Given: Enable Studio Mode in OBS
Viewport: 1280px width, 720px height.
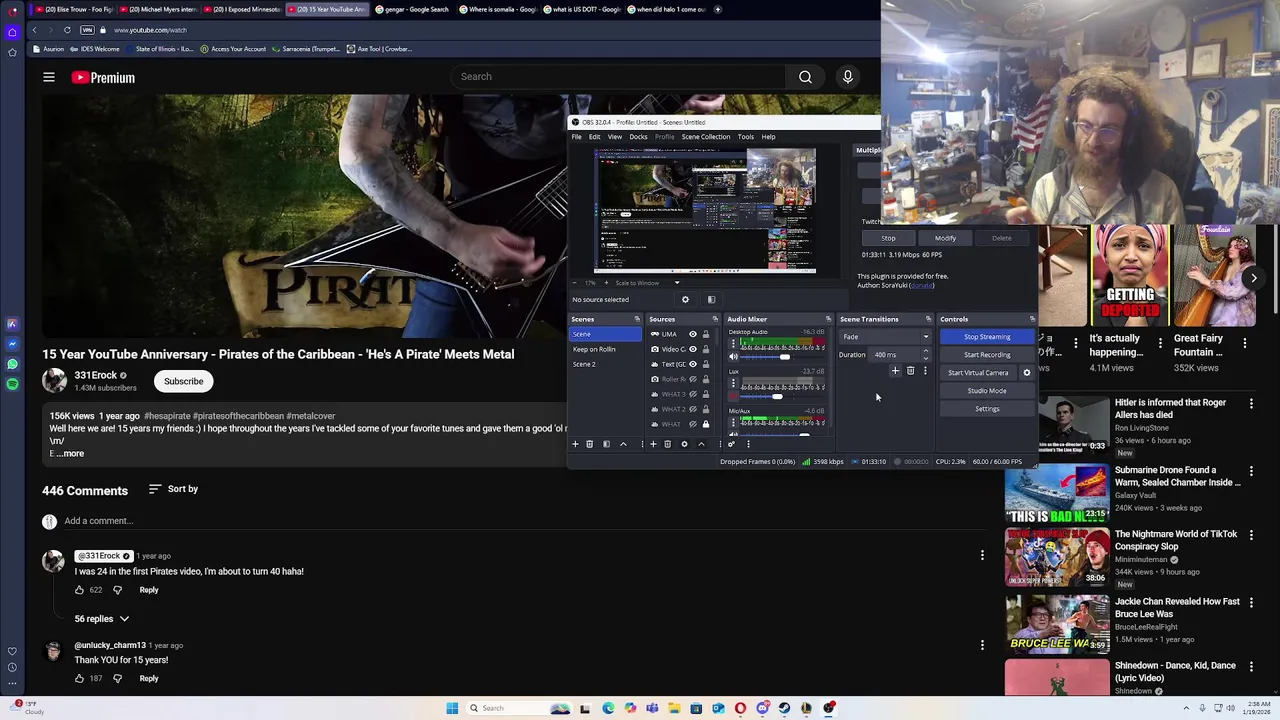Looking at the screenshot, I should [x=987, y=391].
